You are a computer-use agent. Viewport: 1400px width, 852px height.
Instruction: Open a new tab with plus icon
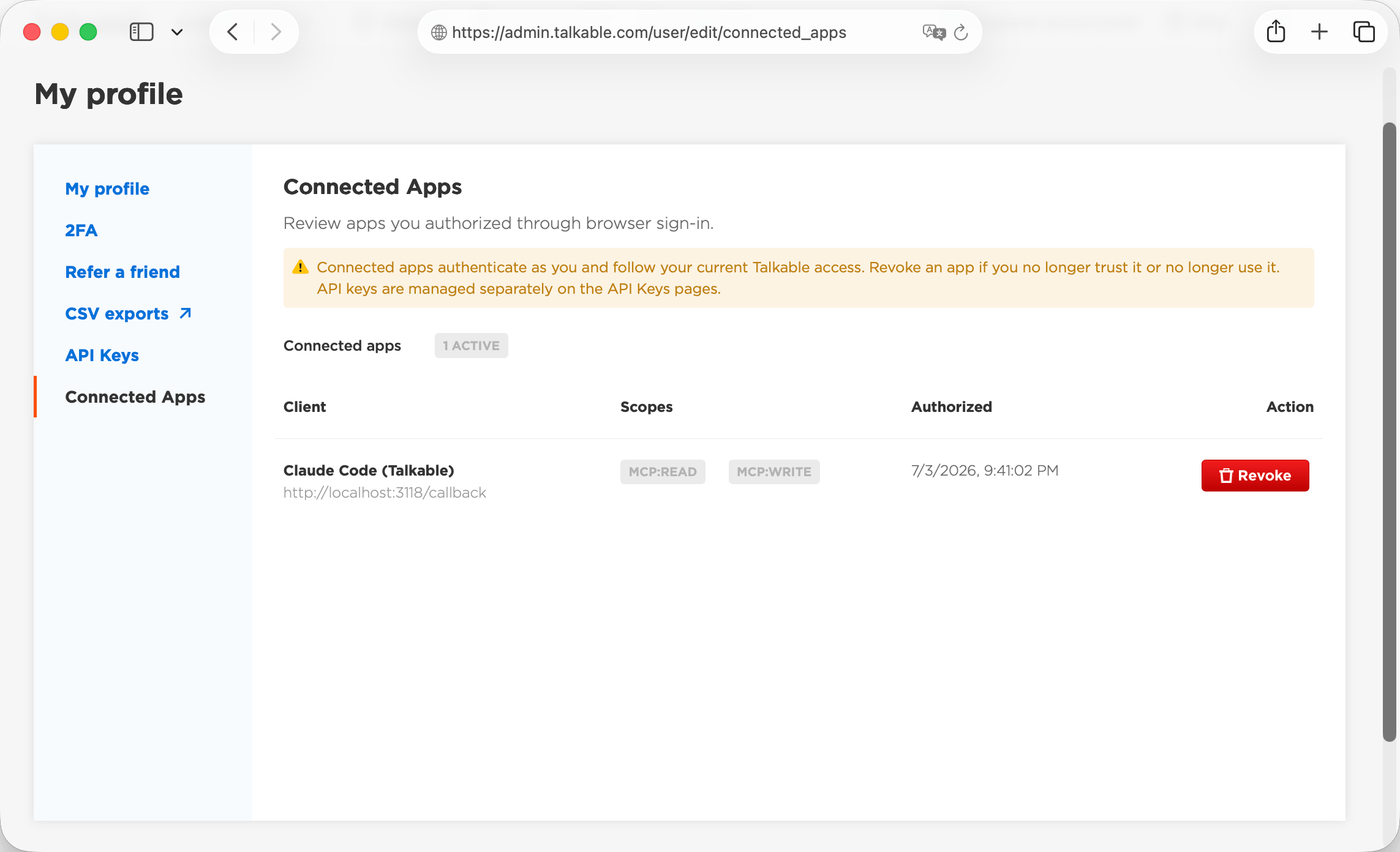click(x=1319, y=32)
